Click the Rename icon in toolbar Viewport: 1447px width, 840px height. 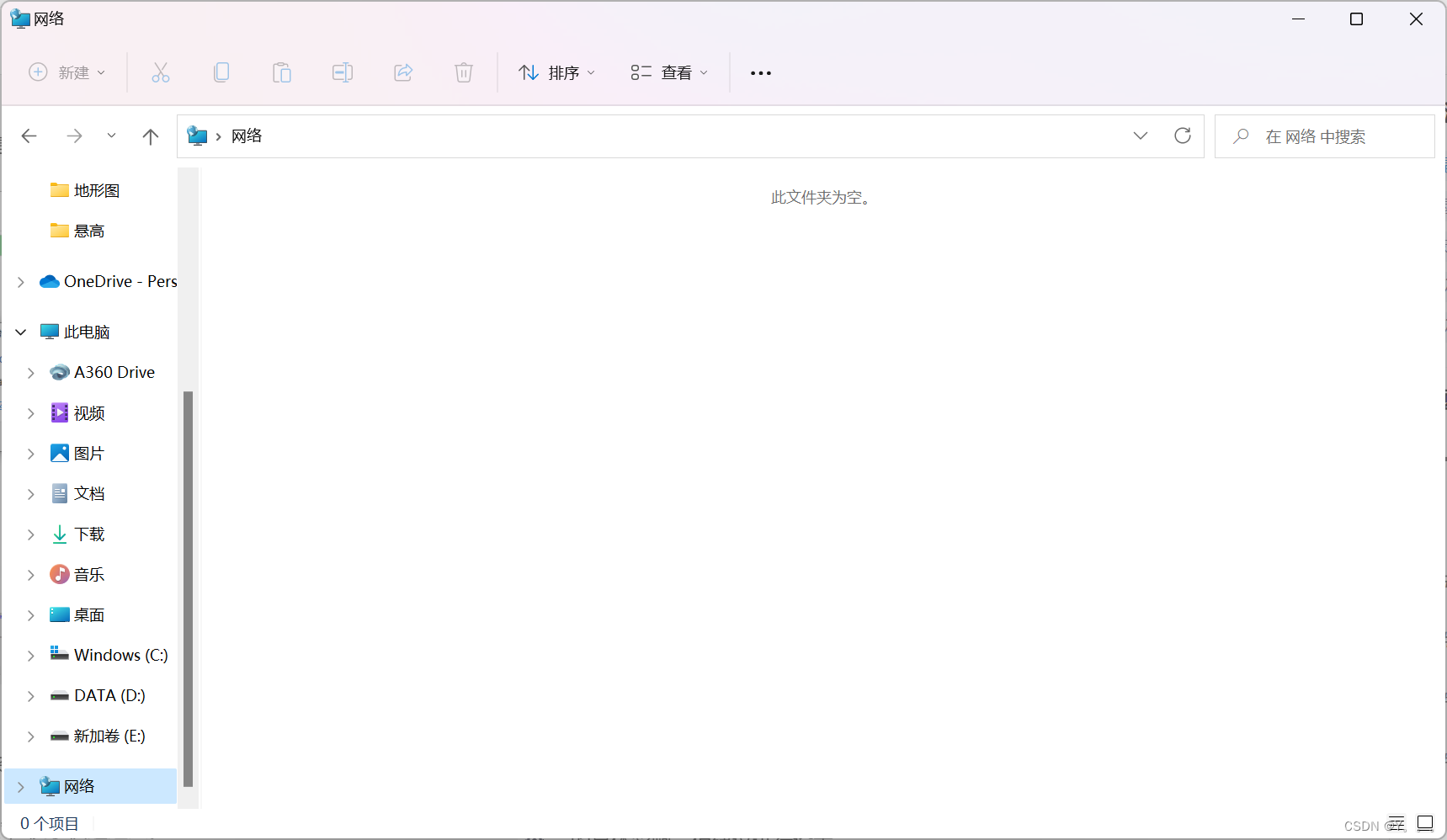pyautogui.click(x=343, y=72)
